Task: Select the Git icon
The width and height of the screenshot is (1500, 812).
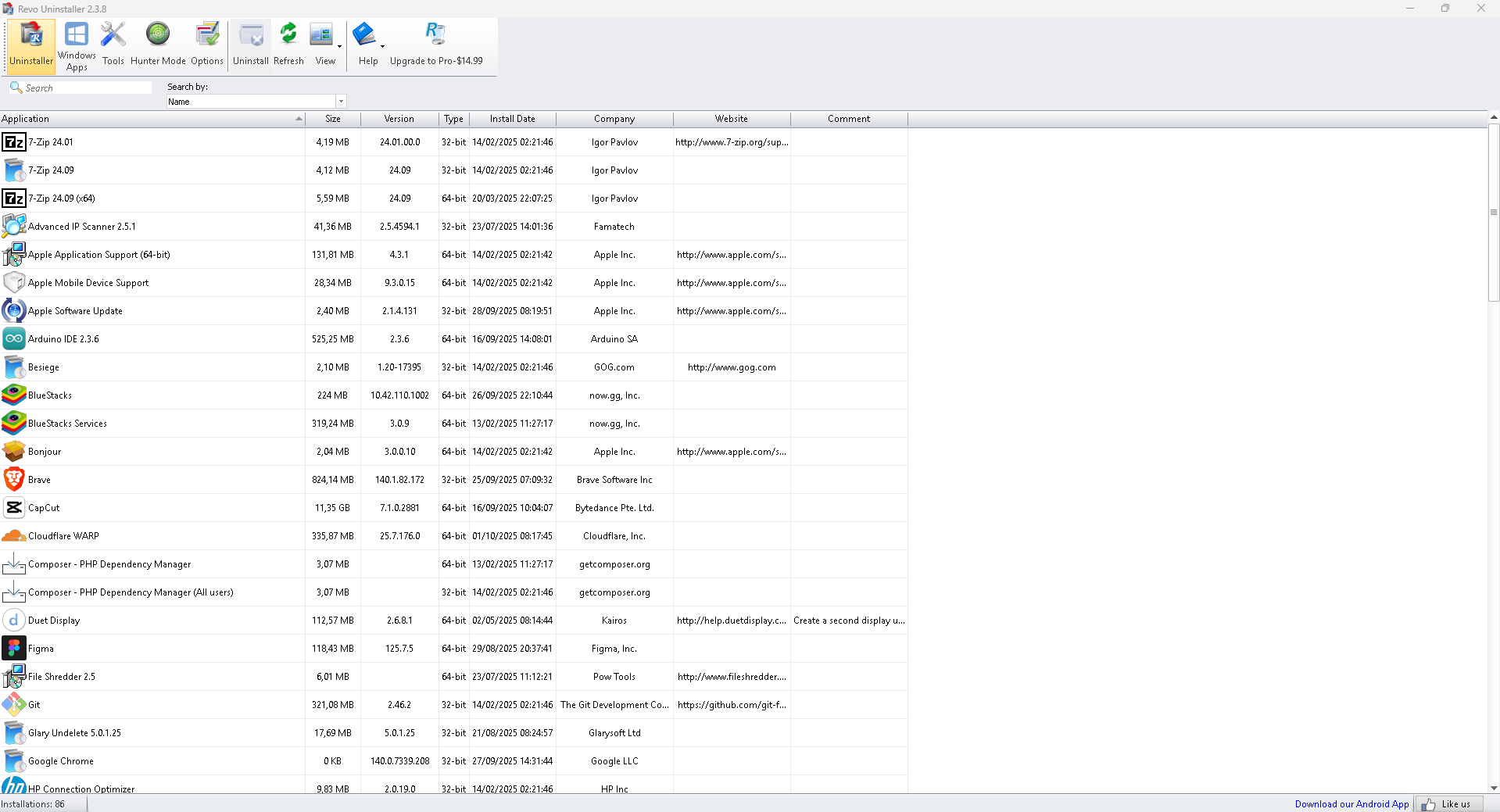Action: pos(14,705)
